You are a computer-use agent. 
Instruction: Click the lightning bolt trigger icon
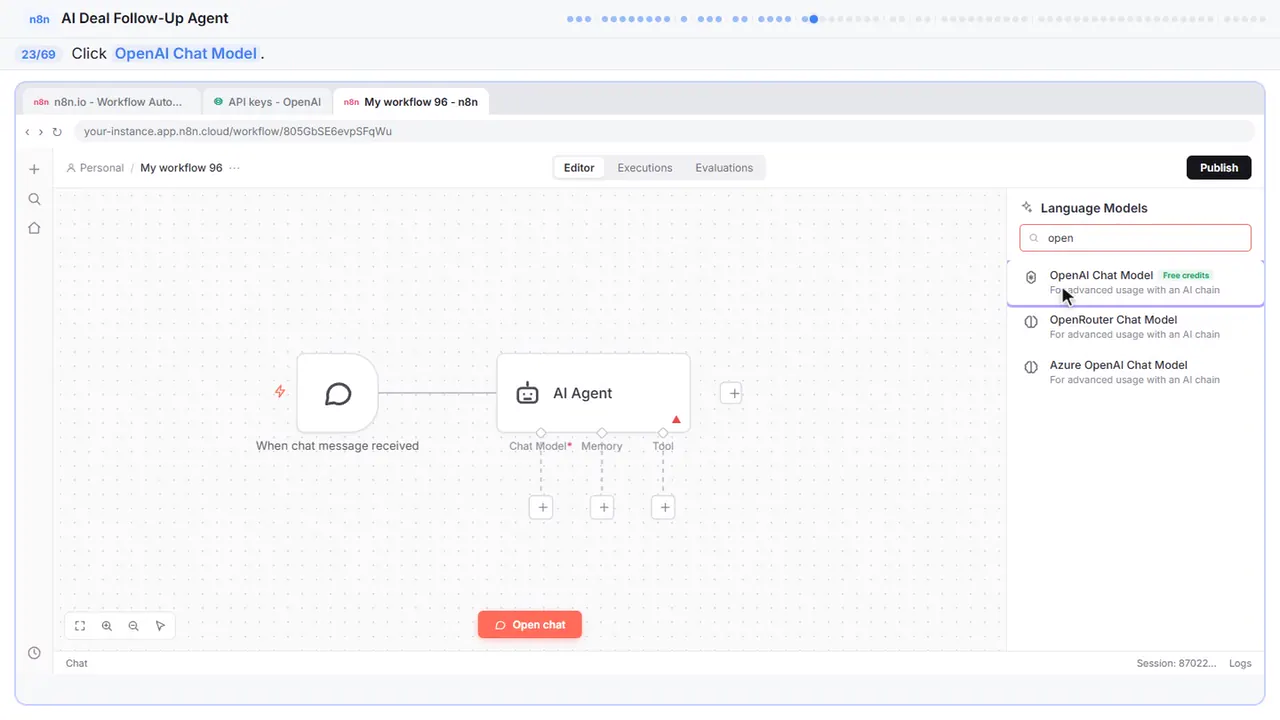pos(280,392)
